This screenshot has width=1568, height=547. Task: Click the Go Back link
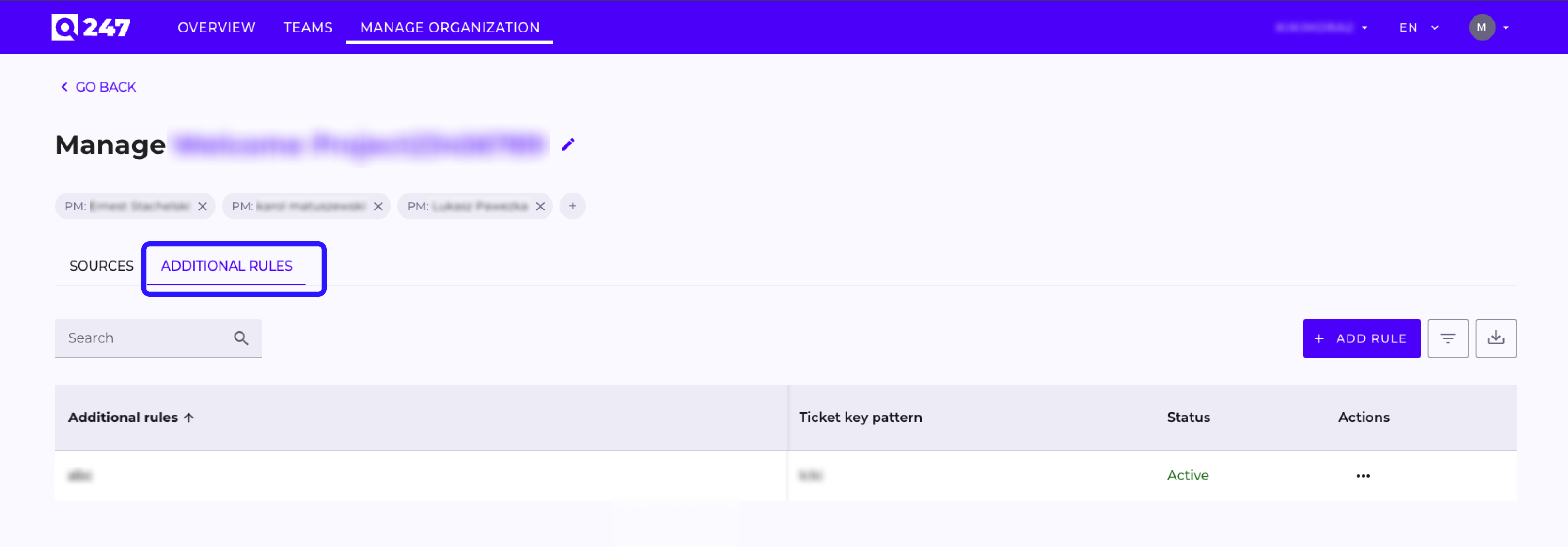98,87
